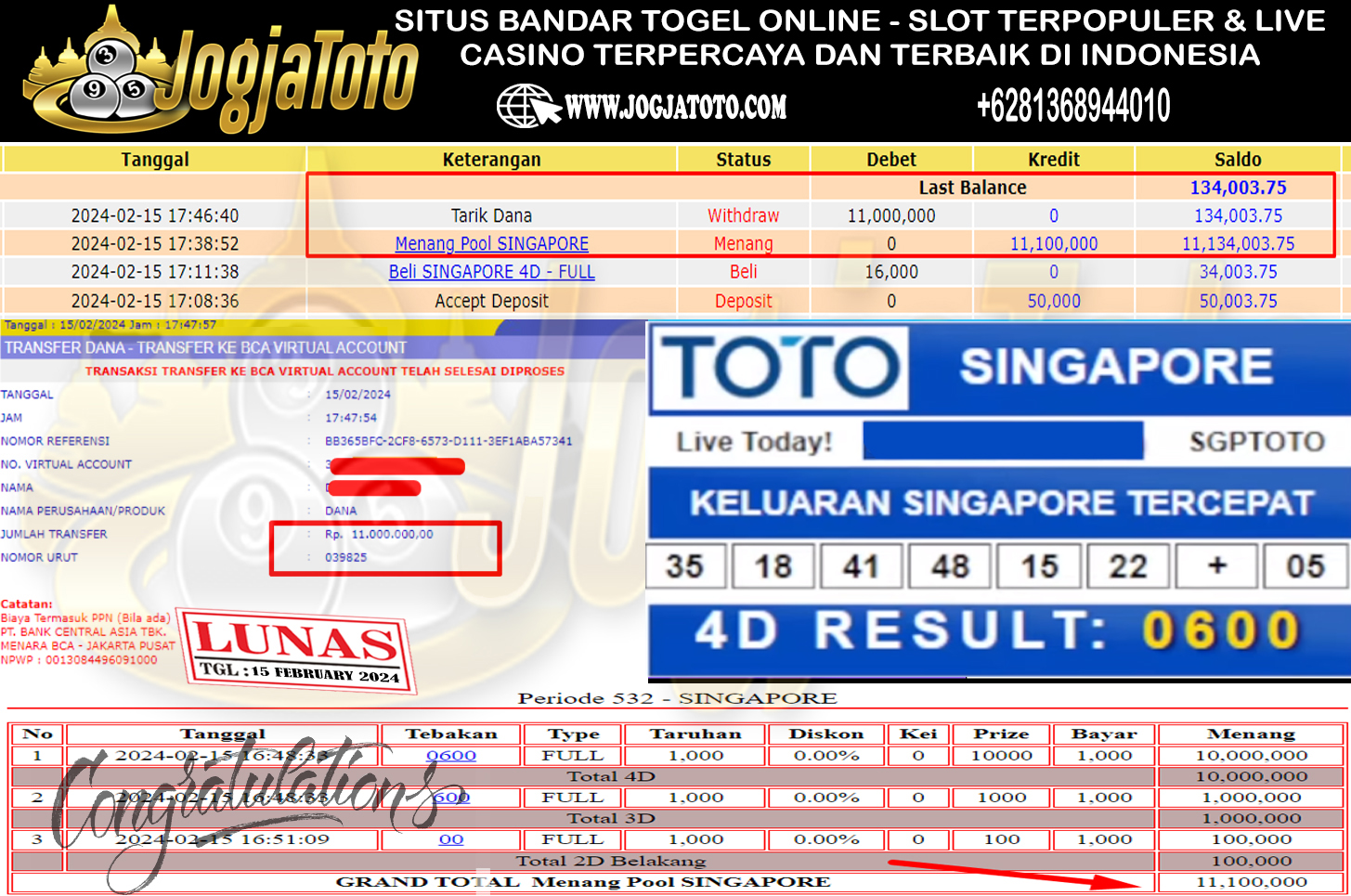The width and height of the screenshot is (1351, 896).
Task: Select the transfer amount Rp. 11.000.000,00
Action: 379,534
